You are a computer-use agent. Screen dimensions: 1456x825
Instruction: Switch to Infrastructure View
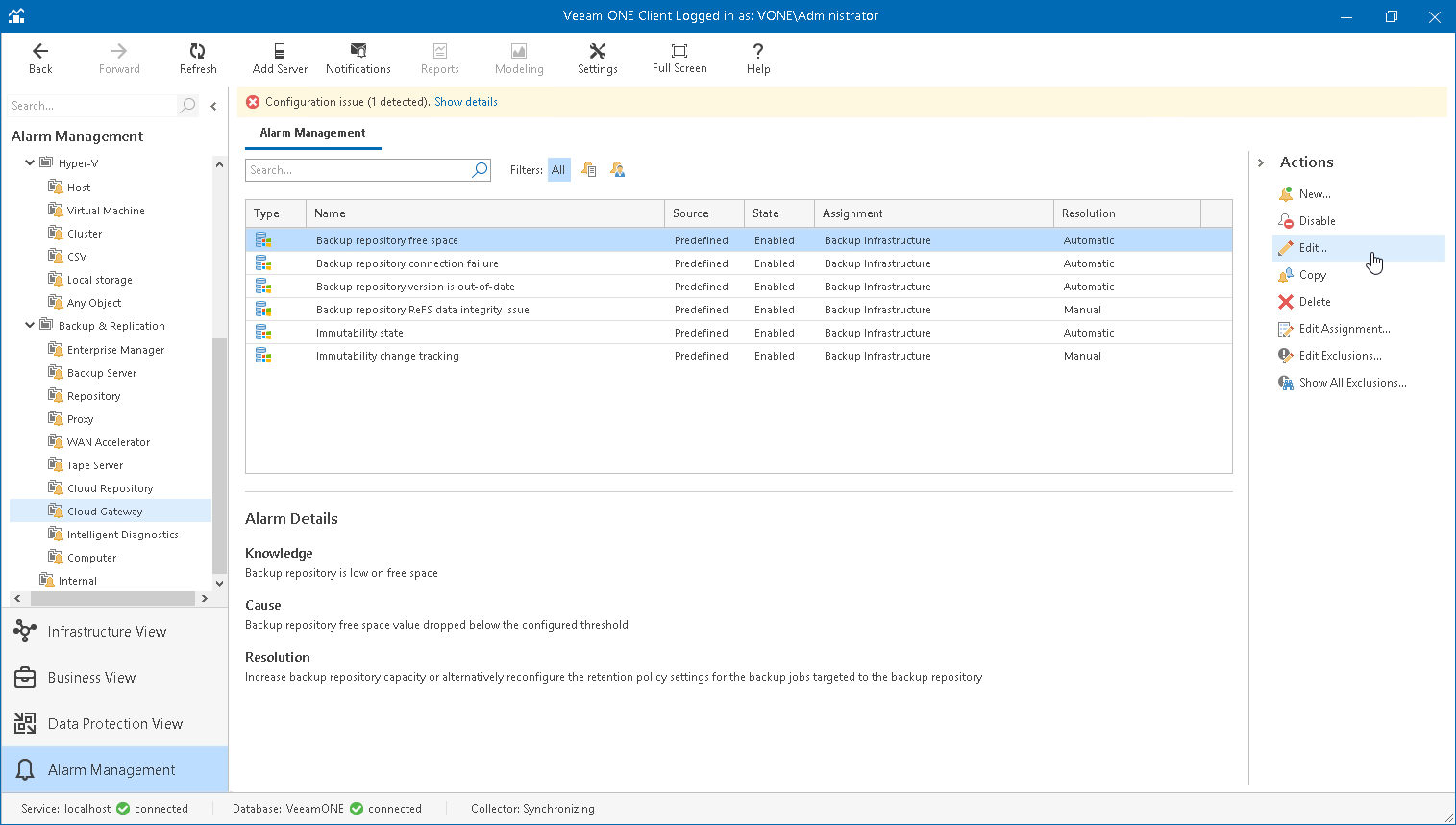pyautogui.click(x=107, y=632)
